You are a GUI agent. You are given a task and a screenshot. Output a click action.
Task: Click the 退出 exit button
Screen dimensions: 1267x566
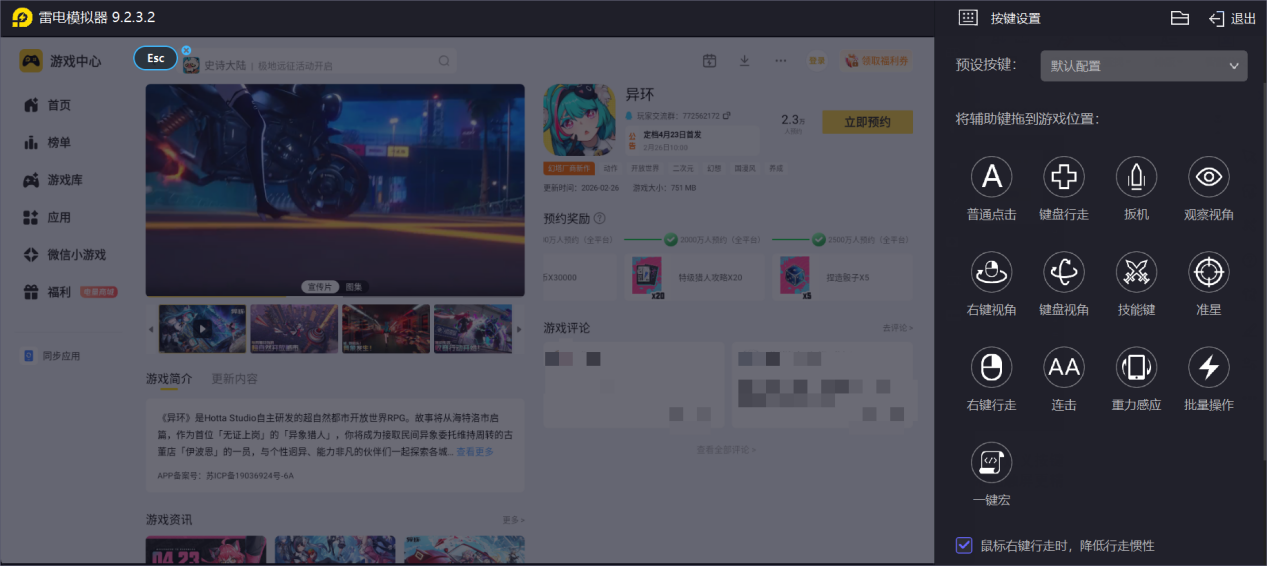(1232, 18)
